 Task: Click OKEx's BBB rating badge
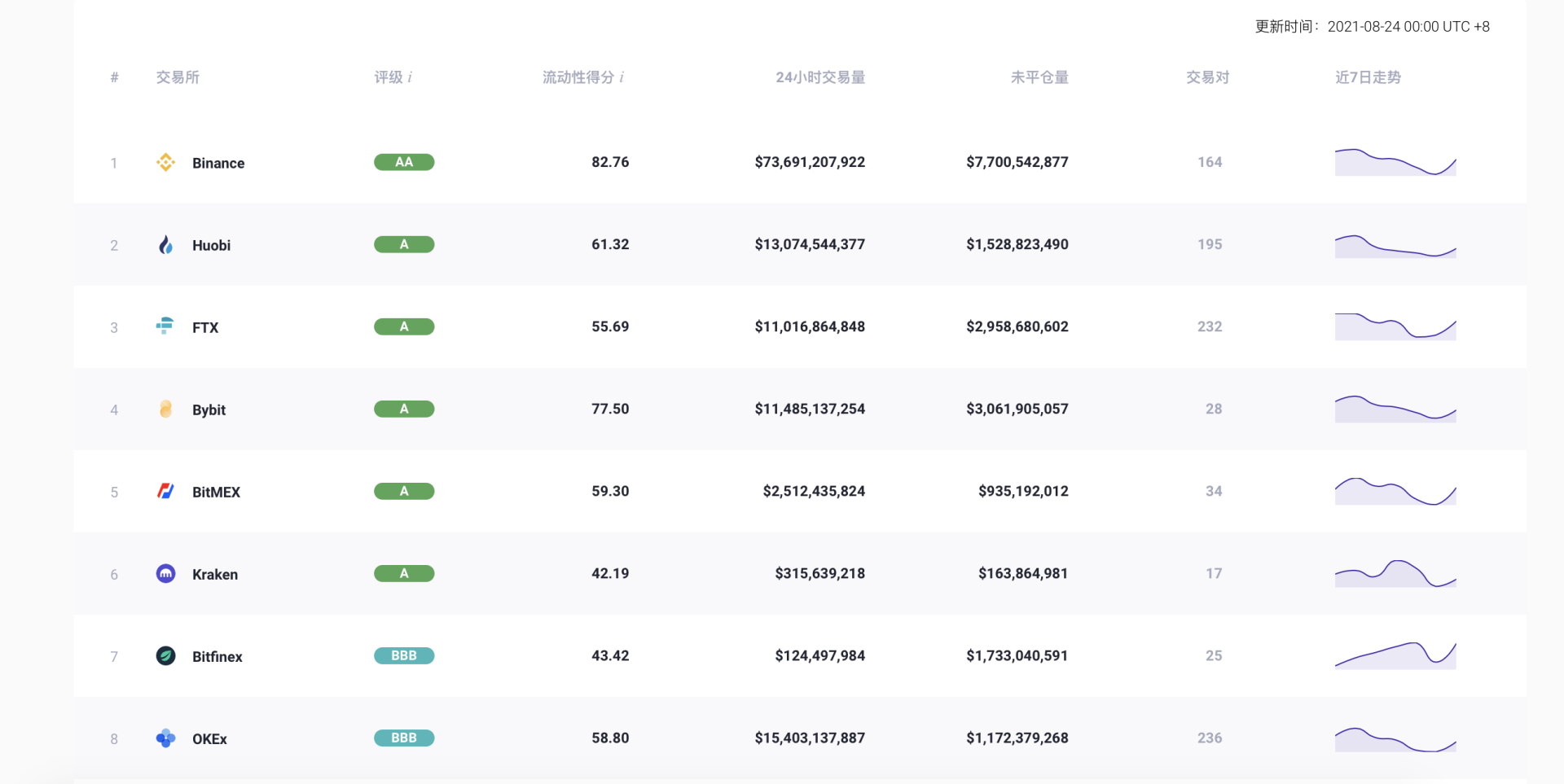coord(404,738)
